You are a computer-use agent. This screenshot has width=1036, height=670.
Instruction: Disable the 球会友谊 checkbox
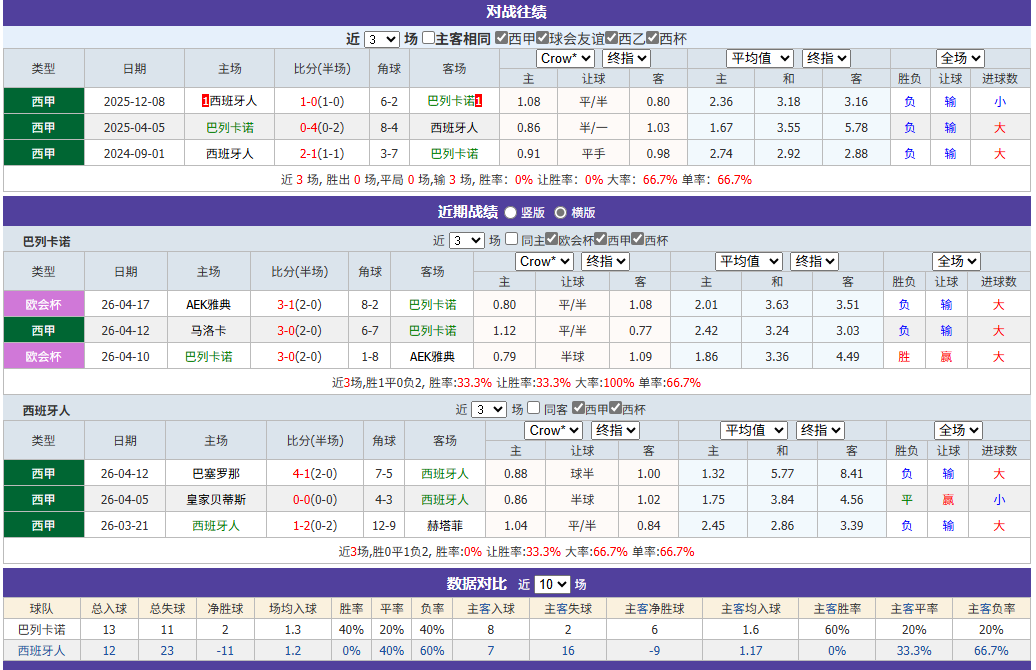pyautogui.click(x=542, y=33)
